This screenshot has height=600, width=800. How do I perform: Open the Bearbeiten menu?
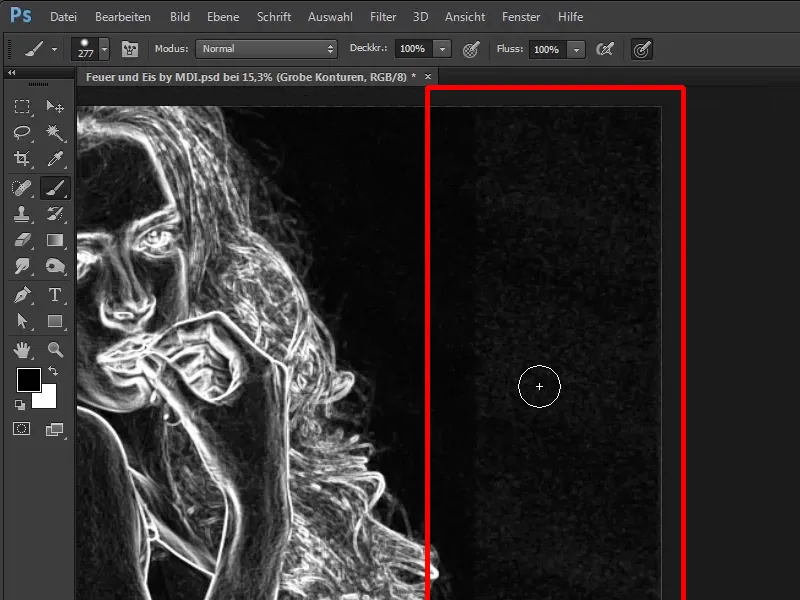[x=122, y=17]
